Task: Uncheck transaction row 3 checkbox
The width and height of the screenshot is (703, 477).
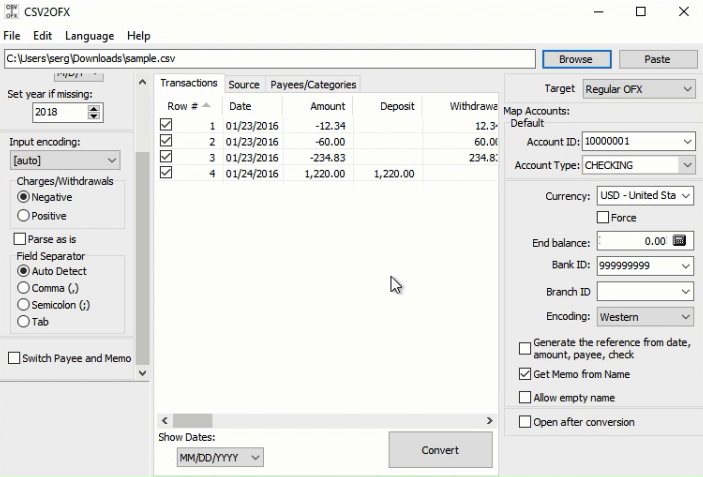Action: tap(166, 156)
